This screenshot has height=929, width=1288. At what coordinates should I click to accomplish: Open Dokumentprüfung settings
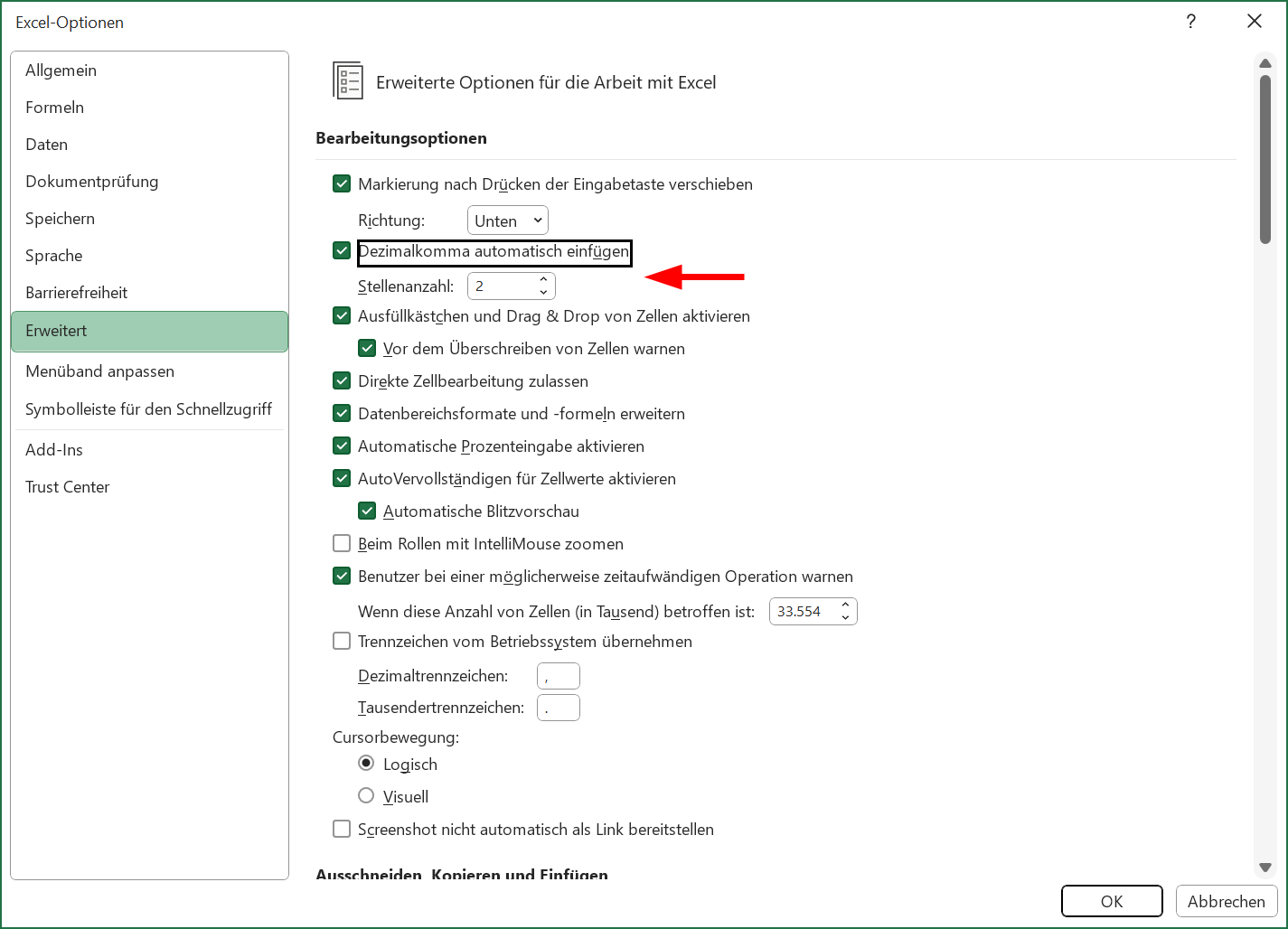click(150, 182)
